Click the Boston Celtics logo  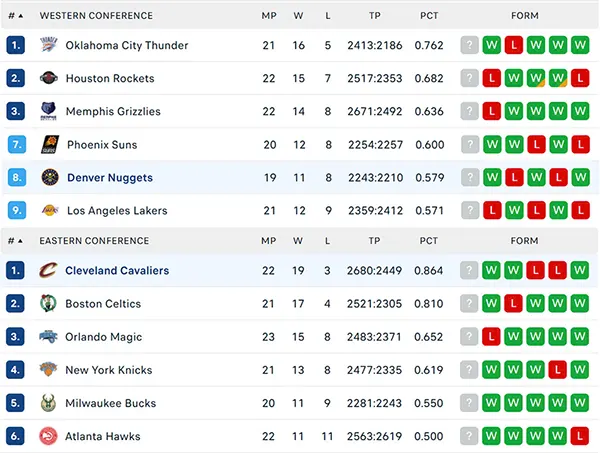point(49,303)
